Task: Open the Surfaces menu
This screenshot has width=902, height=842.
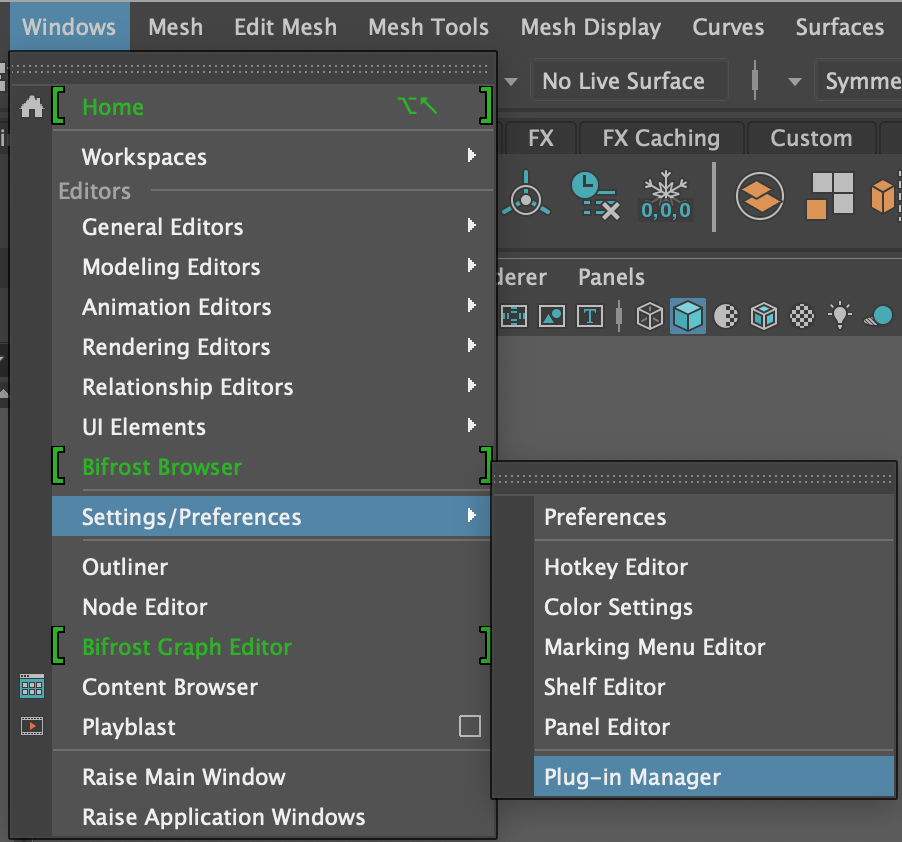Action: coord(840,26)
